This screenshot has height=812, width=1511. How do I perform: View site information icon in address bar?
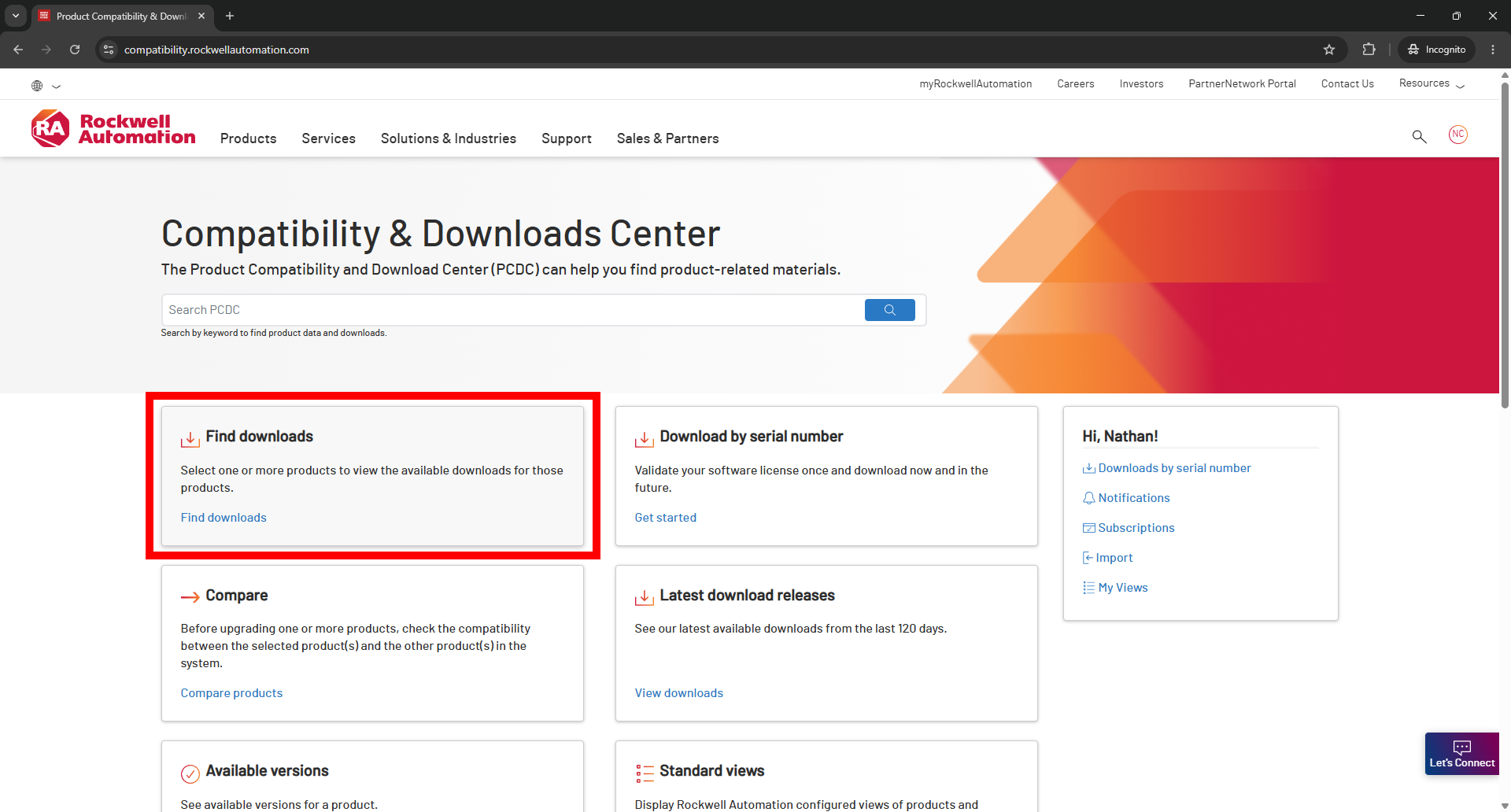(109, 50)
